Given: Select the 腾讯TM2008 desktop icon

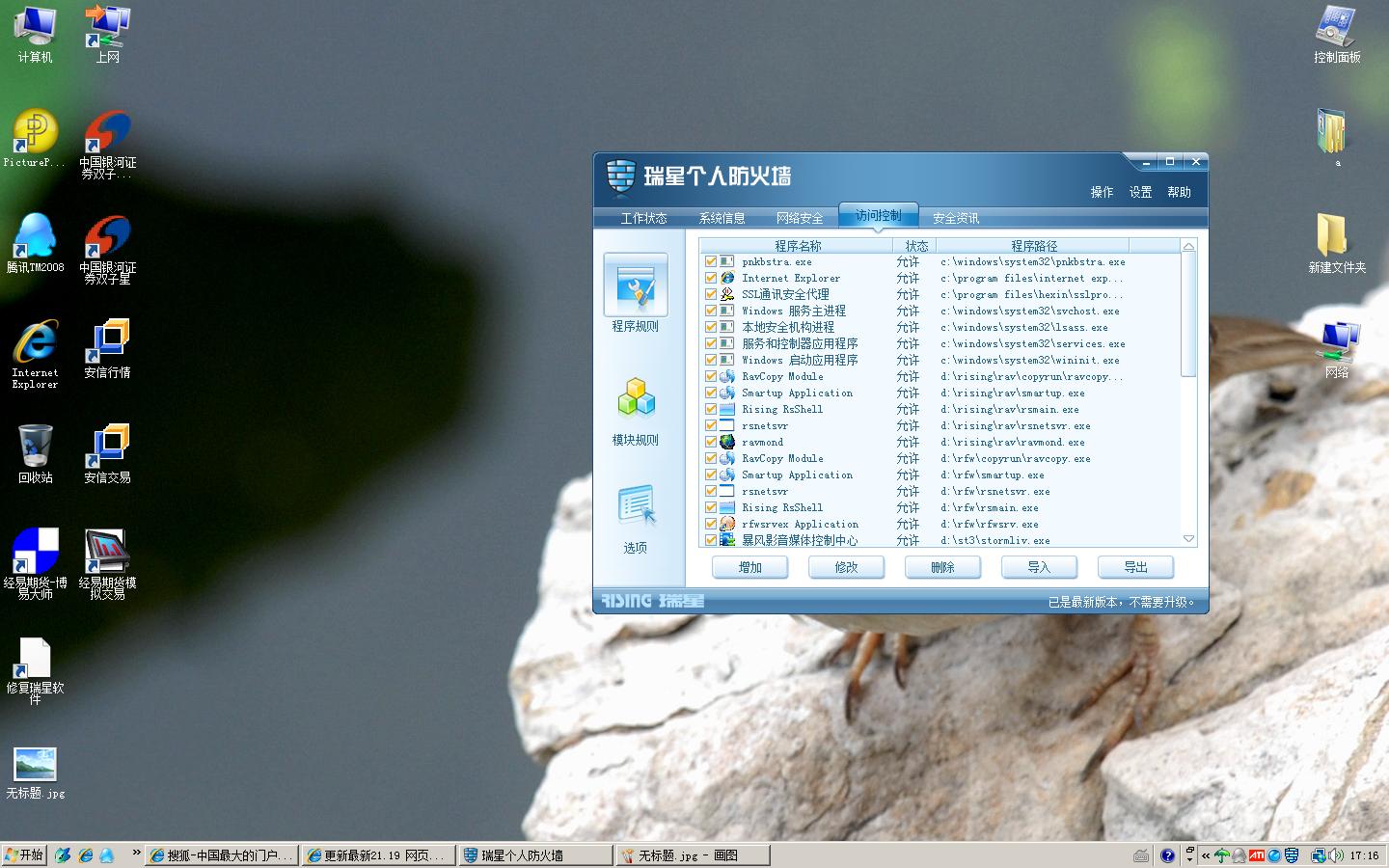Looking at the screenshot, I should [36, 243].
